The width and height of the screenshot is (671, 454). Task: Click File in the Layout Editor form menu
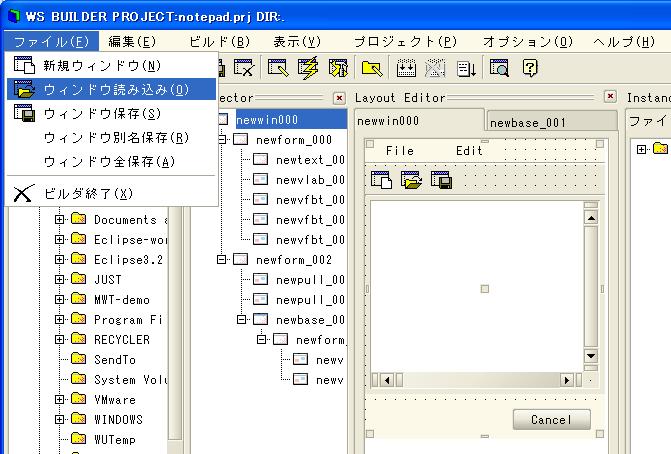coord(400,151)
